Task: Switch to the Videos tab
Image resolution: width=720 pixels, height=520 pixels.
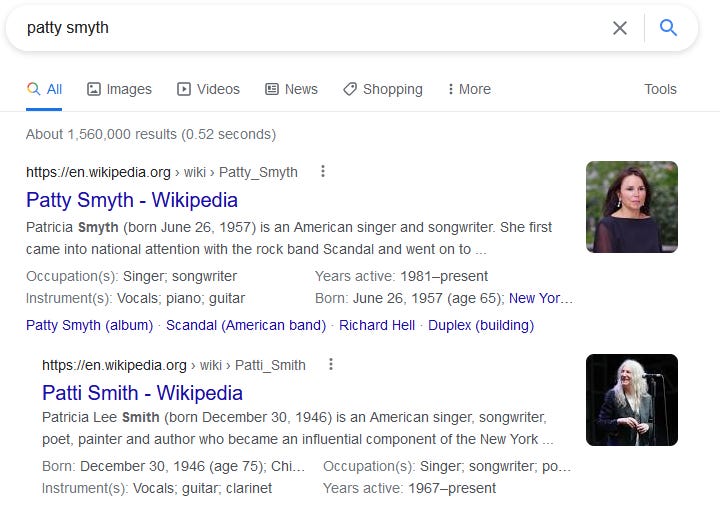Action: click(208, 89)
